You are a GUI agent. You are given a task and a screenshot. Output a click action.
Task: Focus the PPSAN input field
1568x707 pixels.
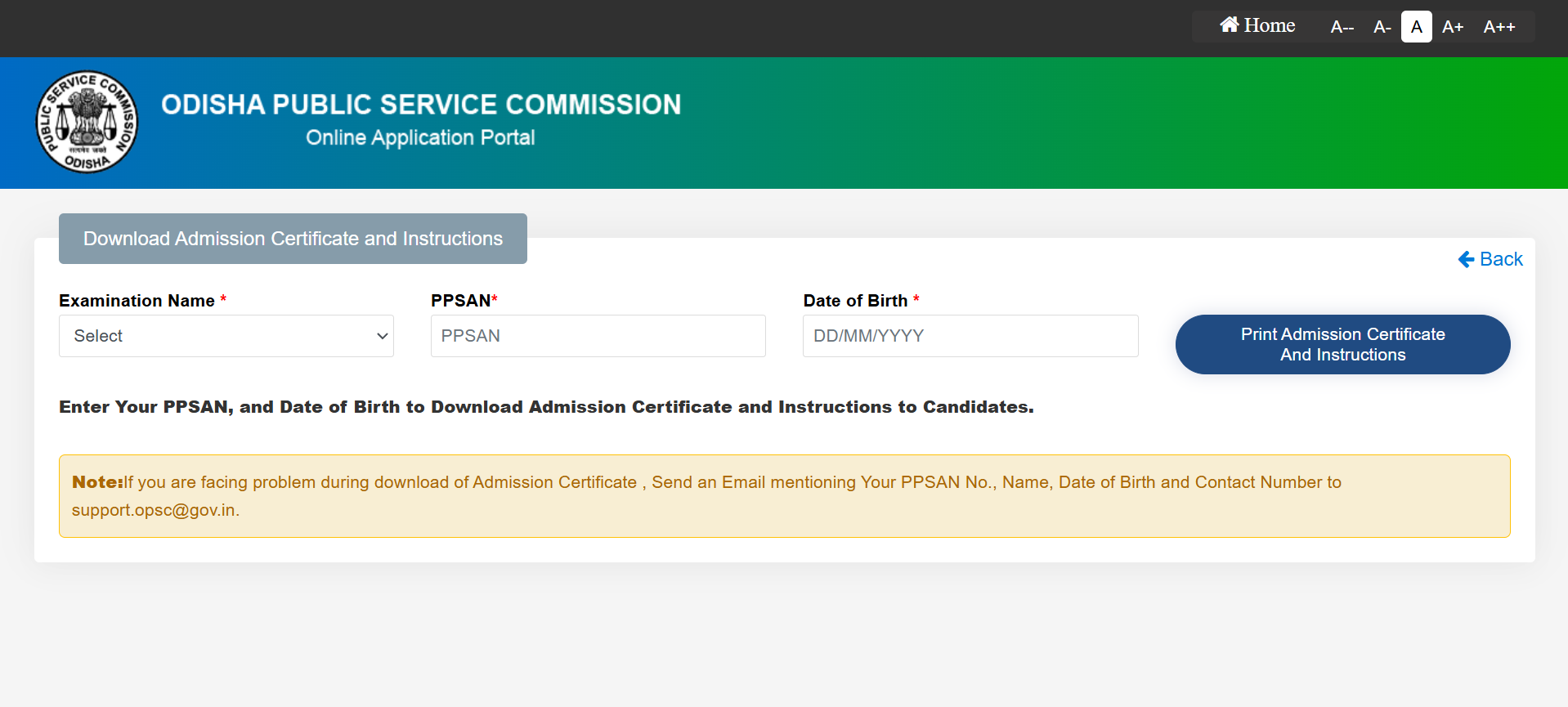[598, 336]
